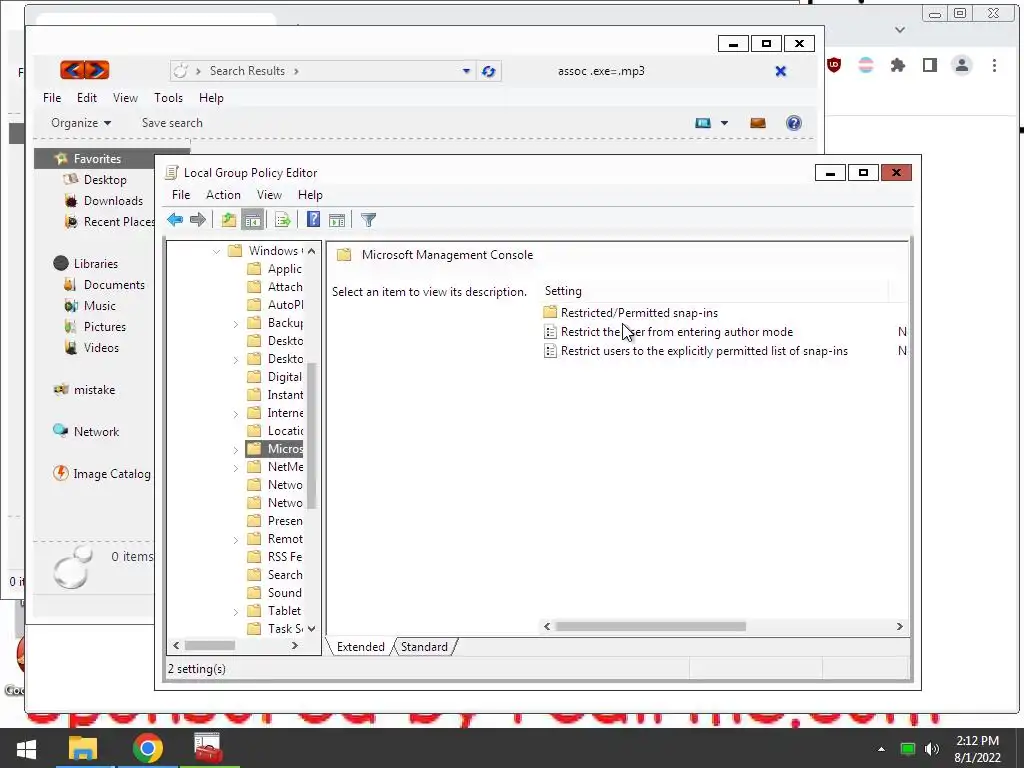Viewport: 1024px width, 768px height.
Task: Open the View menu in Group Policy Editor
Action: (269, 195)
